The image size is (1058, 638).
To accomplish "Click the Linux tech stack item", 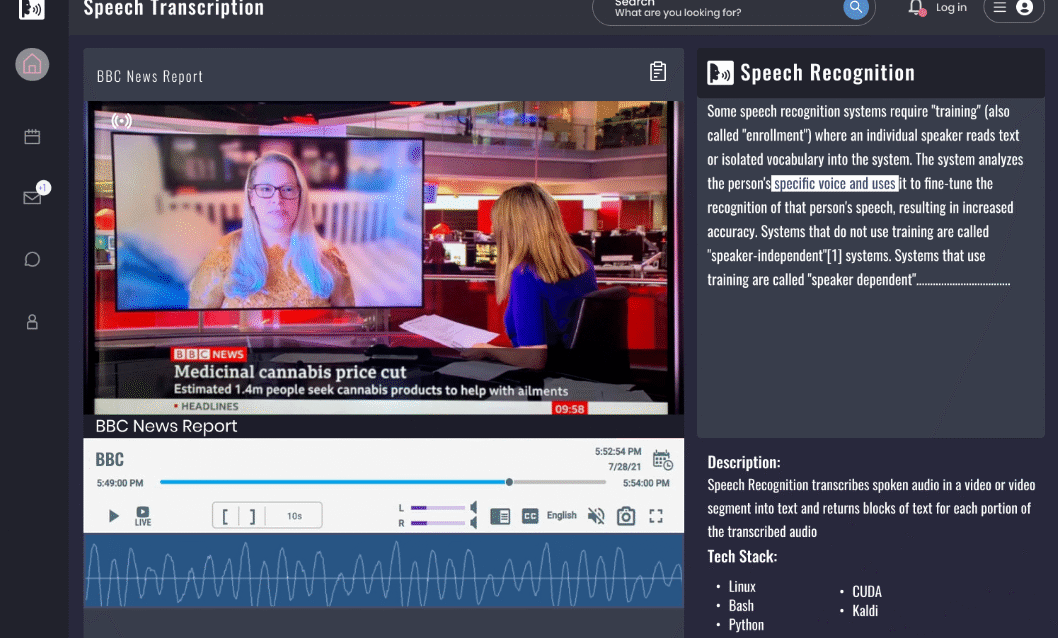I will click(742, 587).
